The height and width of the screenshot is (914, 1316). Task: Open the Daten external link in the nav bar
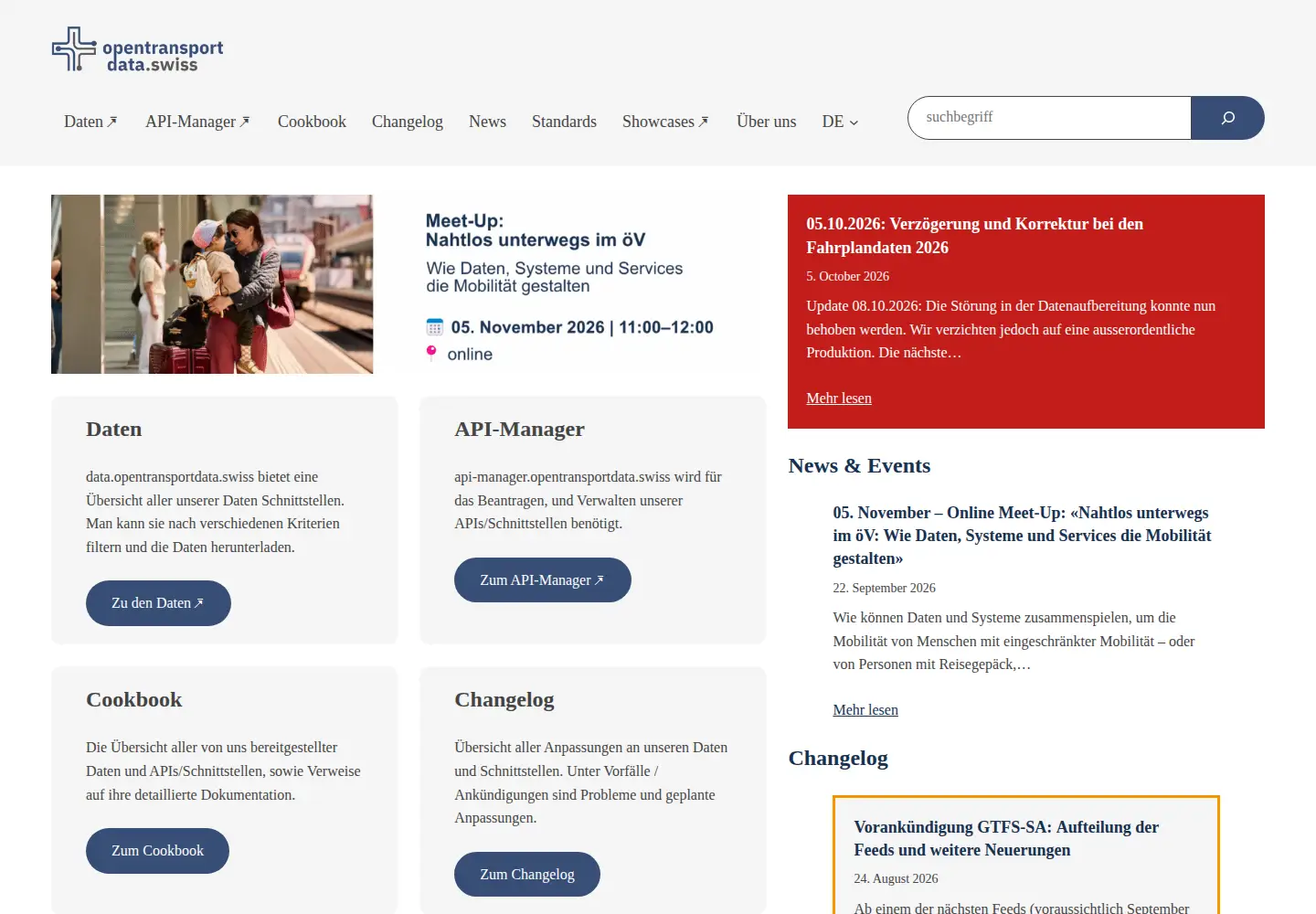[x=90, y=122]
